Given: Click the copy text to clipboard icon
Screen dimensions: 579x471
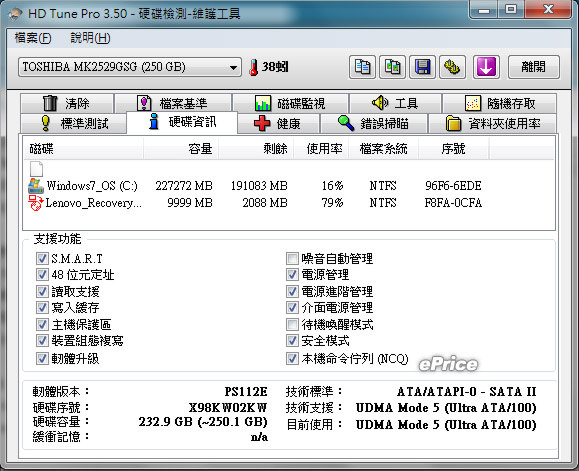Looking at the screenshot, I should 362,67.
